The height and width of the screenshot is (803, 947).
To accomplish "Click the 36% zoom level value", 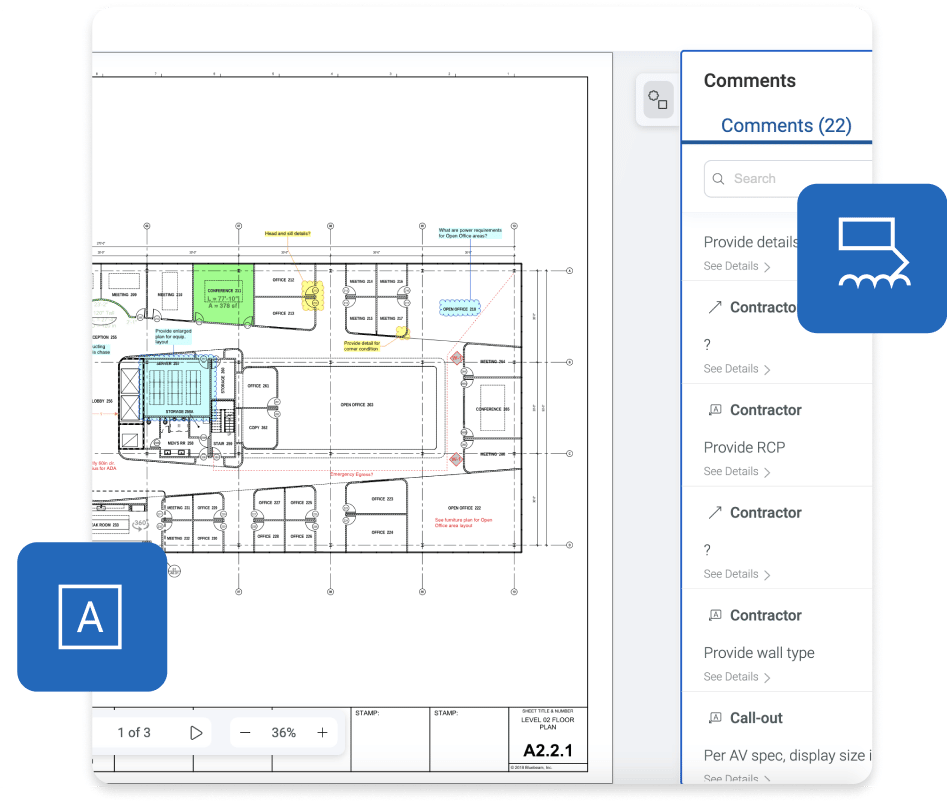I will (283, 732).
